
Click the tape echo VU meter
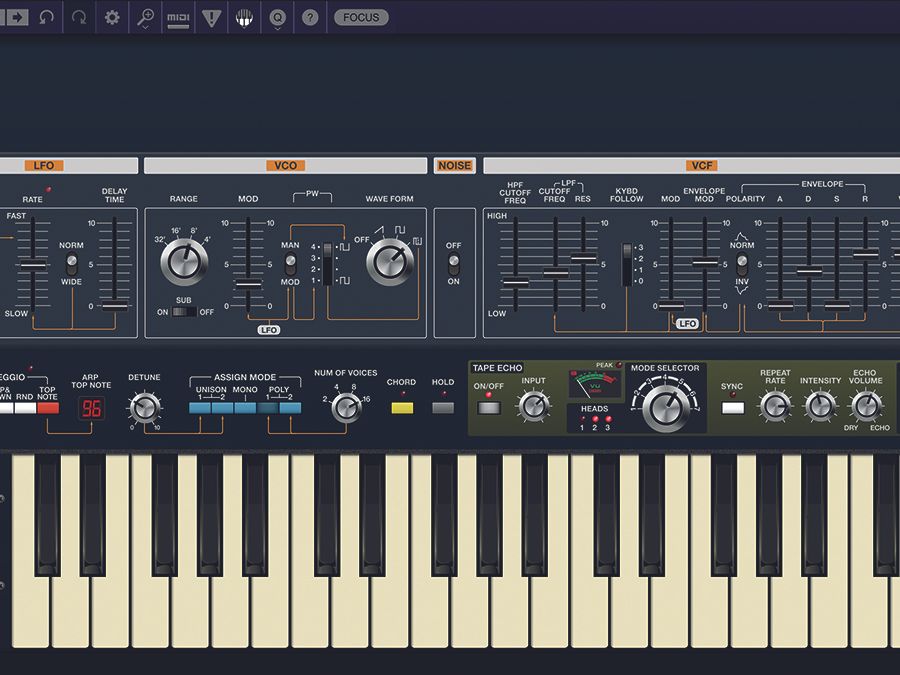594,384
